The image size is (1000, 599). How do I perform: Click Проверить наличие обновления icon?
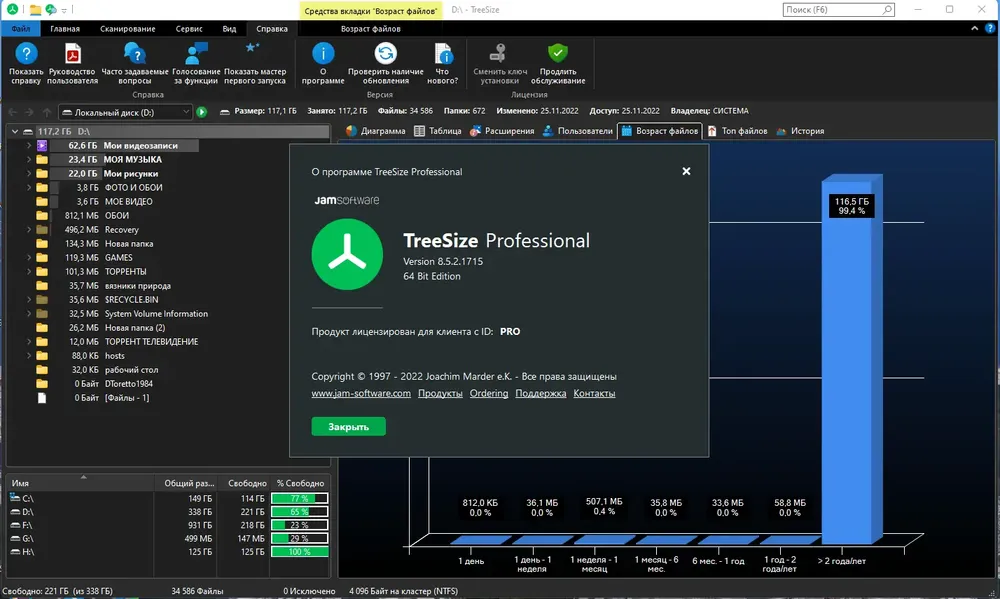tap(385, 54)
